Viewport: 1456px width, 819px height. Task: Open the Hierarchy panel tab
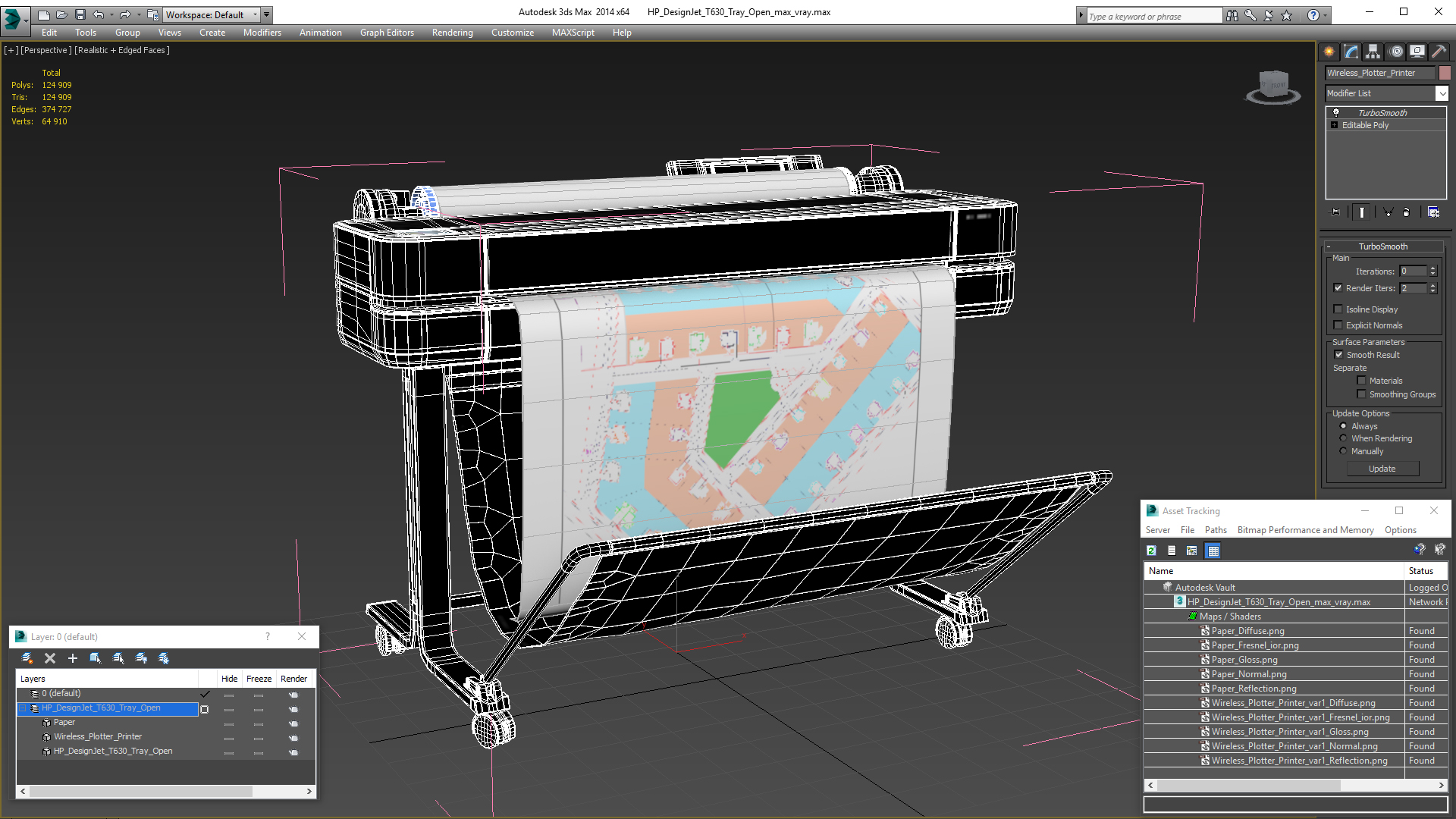(1373, 52)
